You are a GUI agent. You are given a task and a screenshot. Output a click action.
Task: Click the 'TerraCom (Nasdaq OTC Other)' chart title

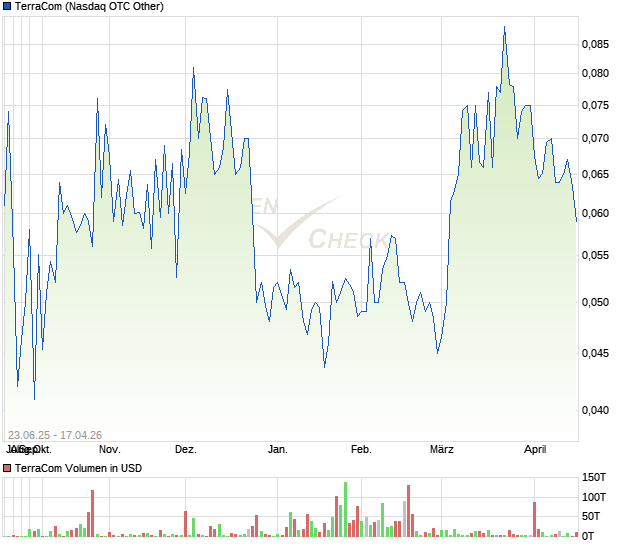coord(89,6)
